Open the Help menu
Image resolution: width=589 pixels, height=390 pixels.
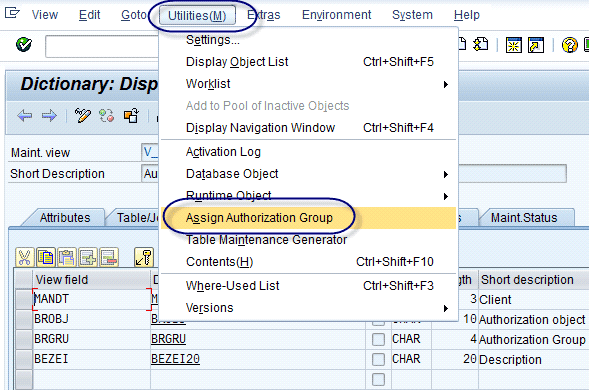(467, 15)
